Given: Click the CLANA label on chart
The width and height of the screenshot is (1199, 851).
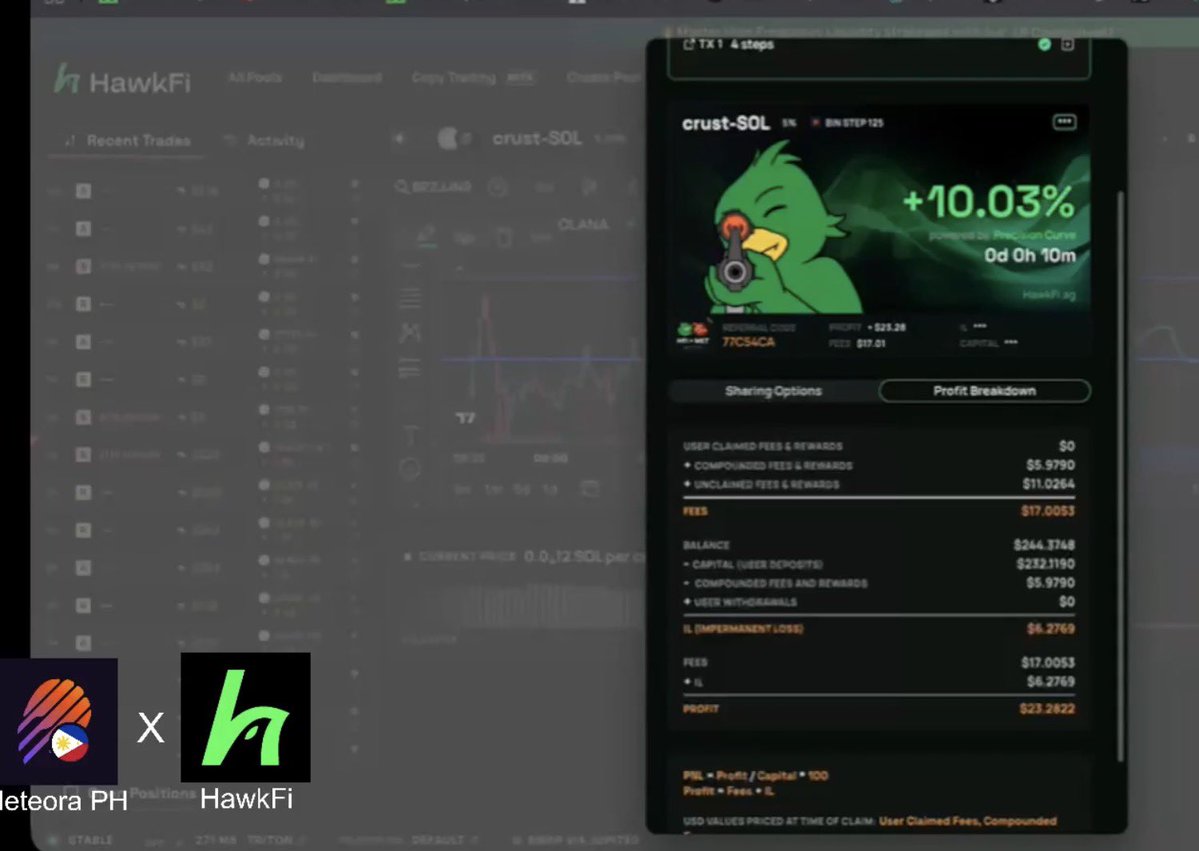Looking at the screenshot, I should [583, 225].
